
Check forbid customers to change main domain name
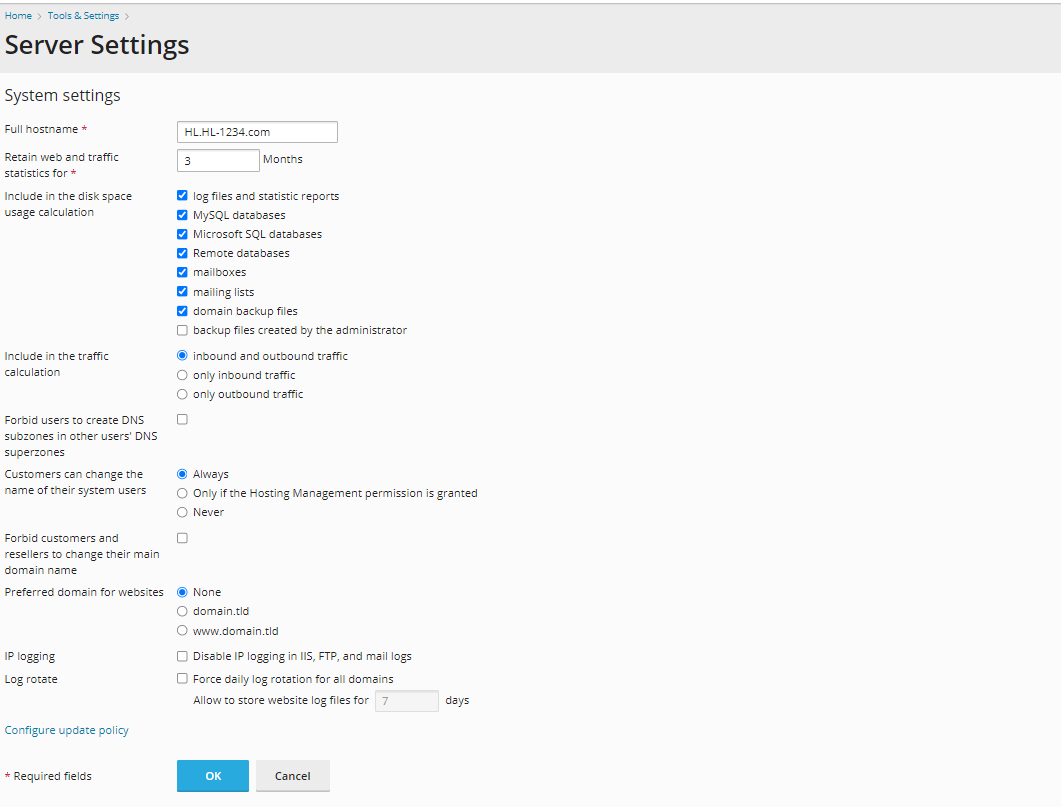click(x=182, y=537)
